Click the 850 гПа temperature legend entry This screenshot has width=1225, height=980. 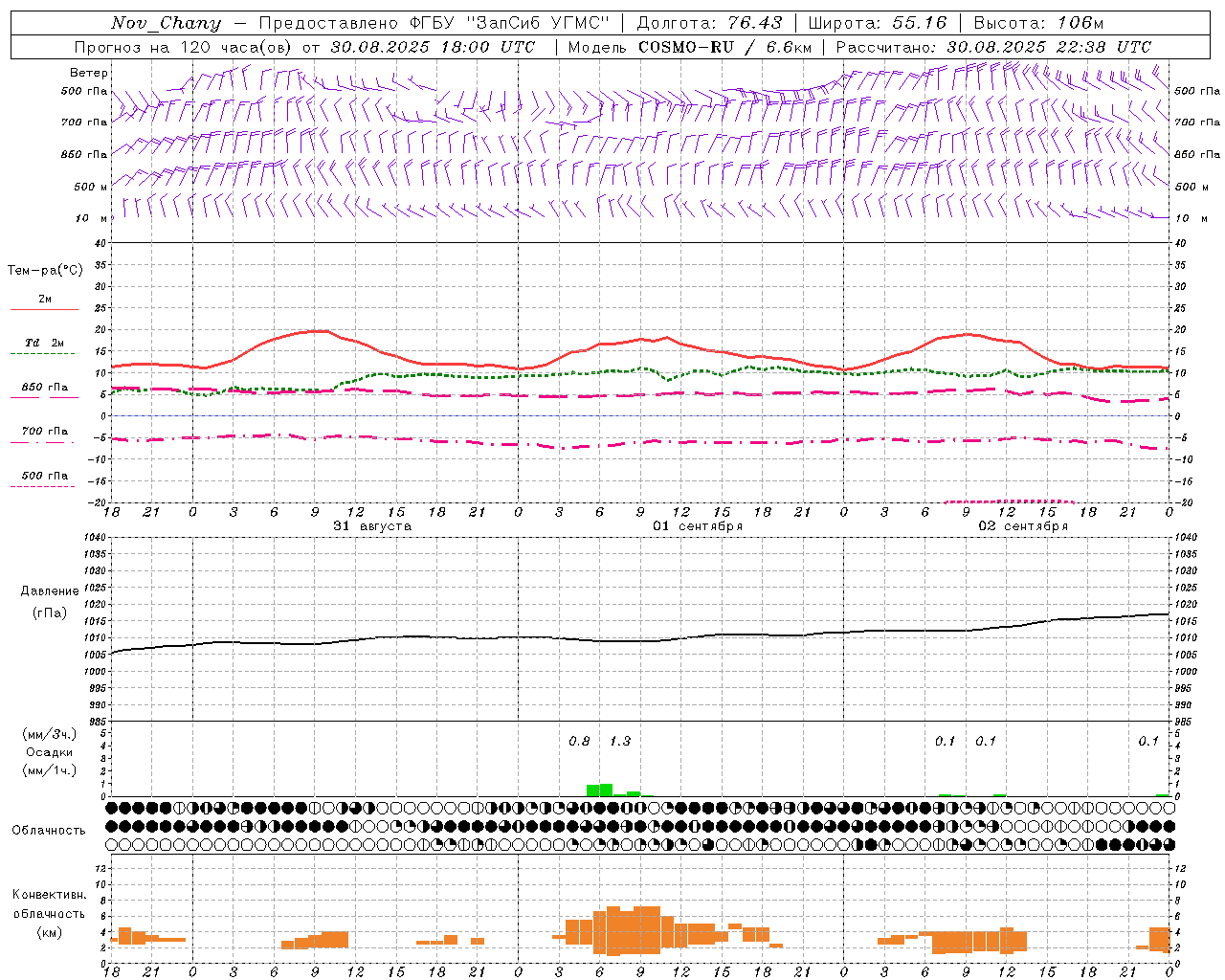[x=45, y=388]
